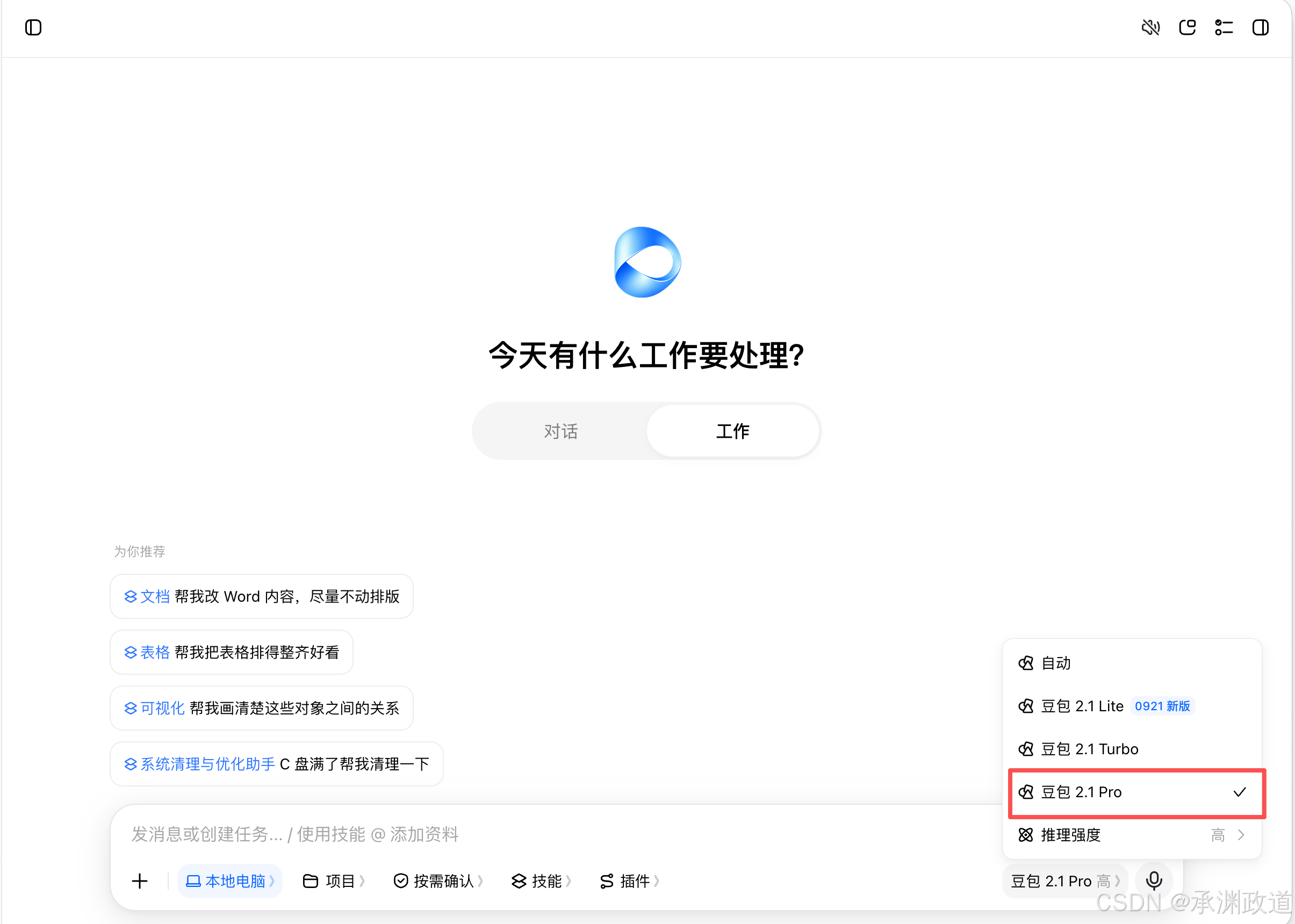Click the skill icon beside 文档

(130, 596)
